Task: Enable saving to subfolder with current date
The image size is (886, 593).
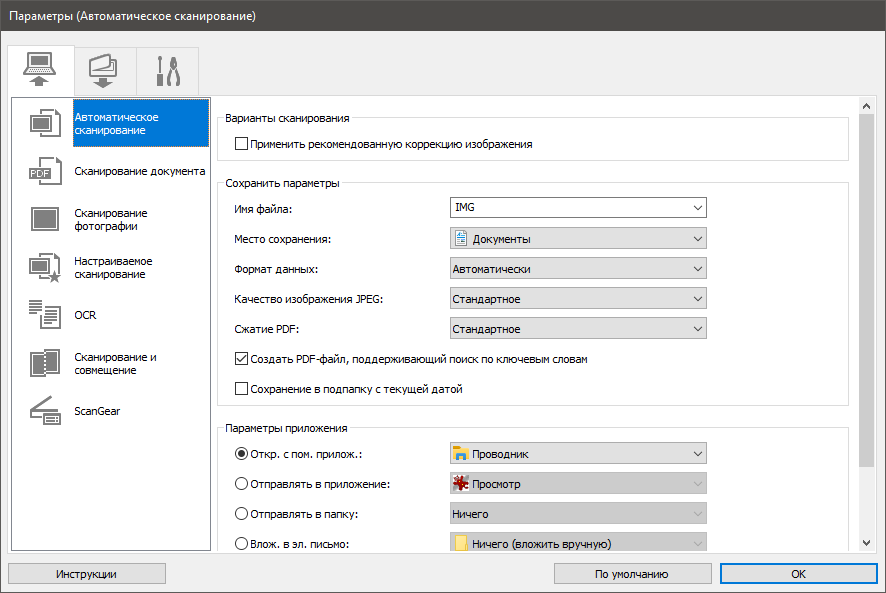Action: point(241,389)
